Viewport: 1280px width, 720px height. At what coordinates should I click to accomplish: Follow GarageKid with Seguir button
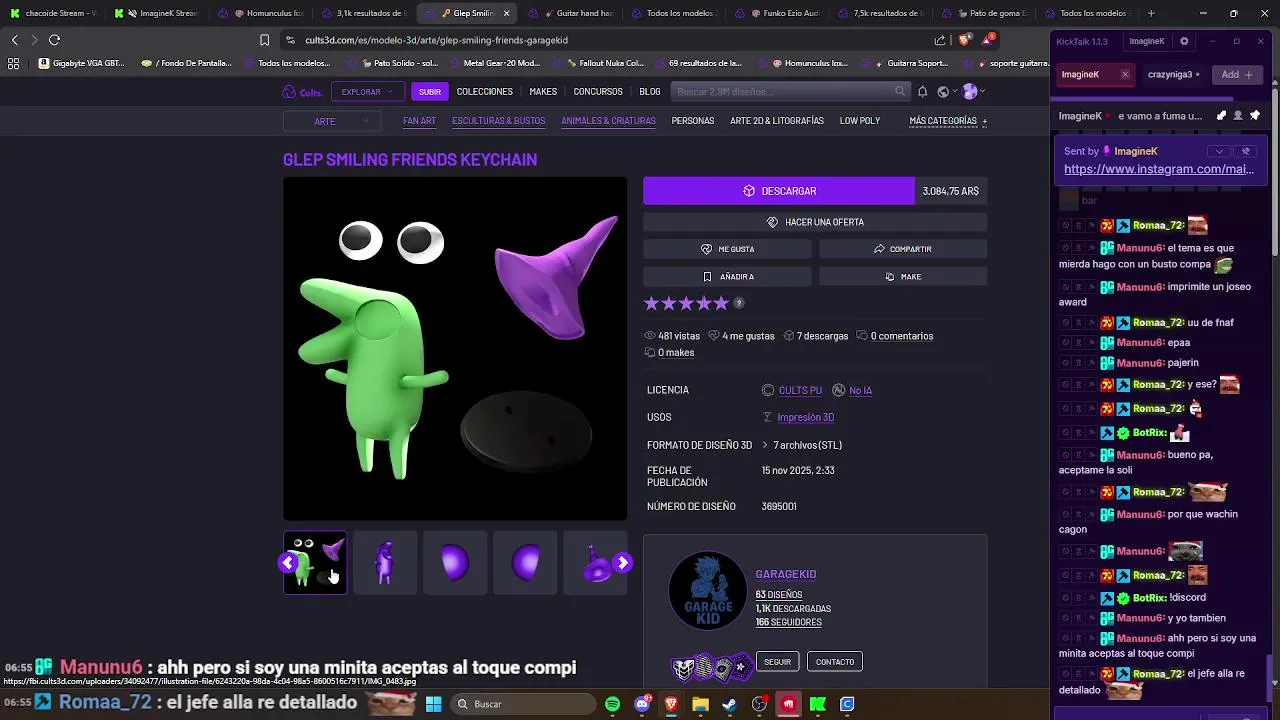coord(777,662)
